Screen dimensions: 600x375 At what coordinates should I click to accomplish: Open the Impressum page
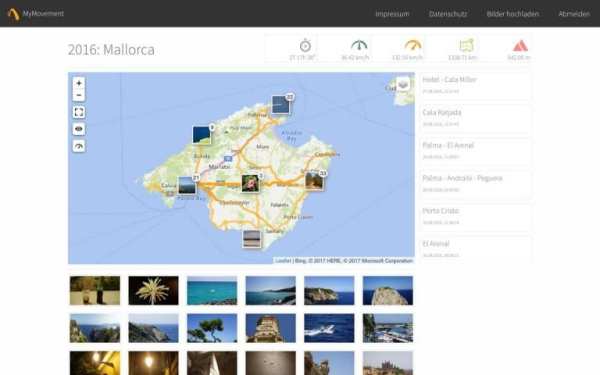pos(392,14)
